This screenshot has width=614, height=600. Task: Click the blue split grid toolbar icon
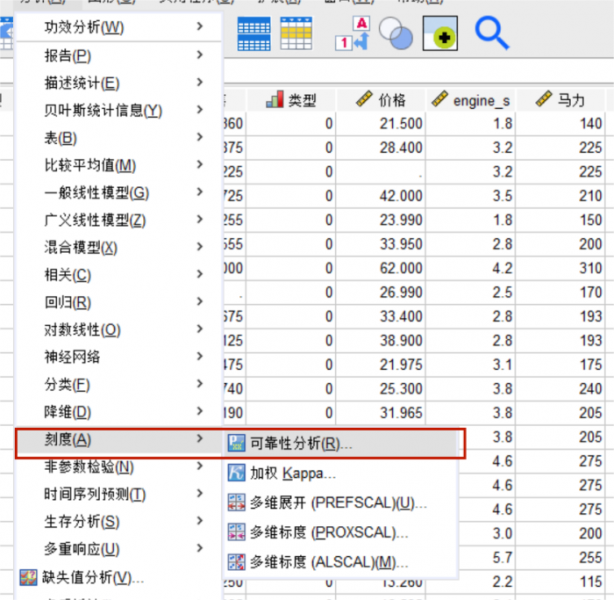coord(253,34)
